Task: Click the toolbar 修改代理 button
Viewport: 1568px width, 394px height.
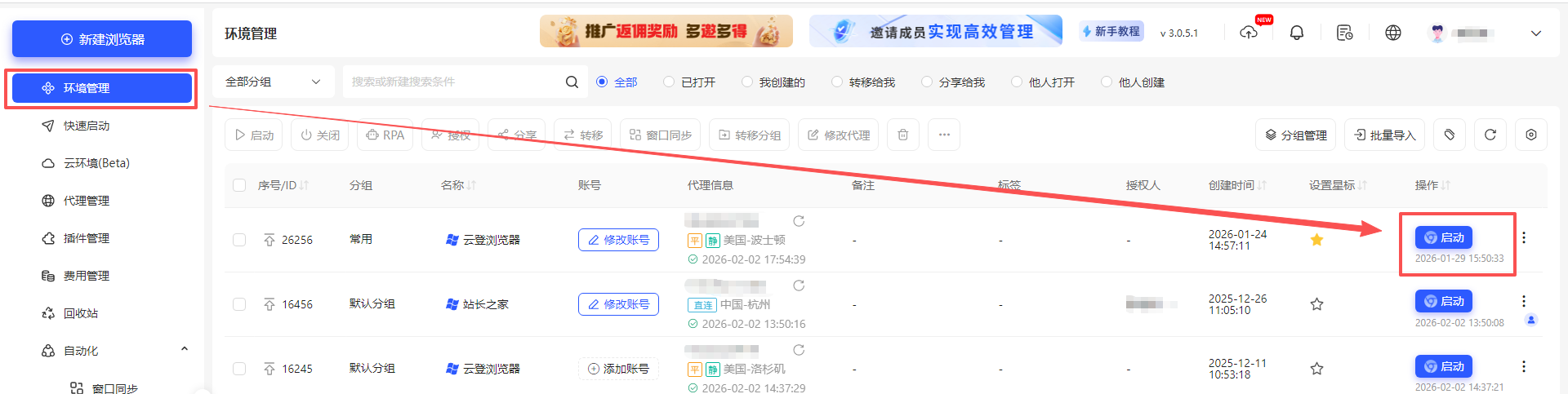Action: [839, 135]
